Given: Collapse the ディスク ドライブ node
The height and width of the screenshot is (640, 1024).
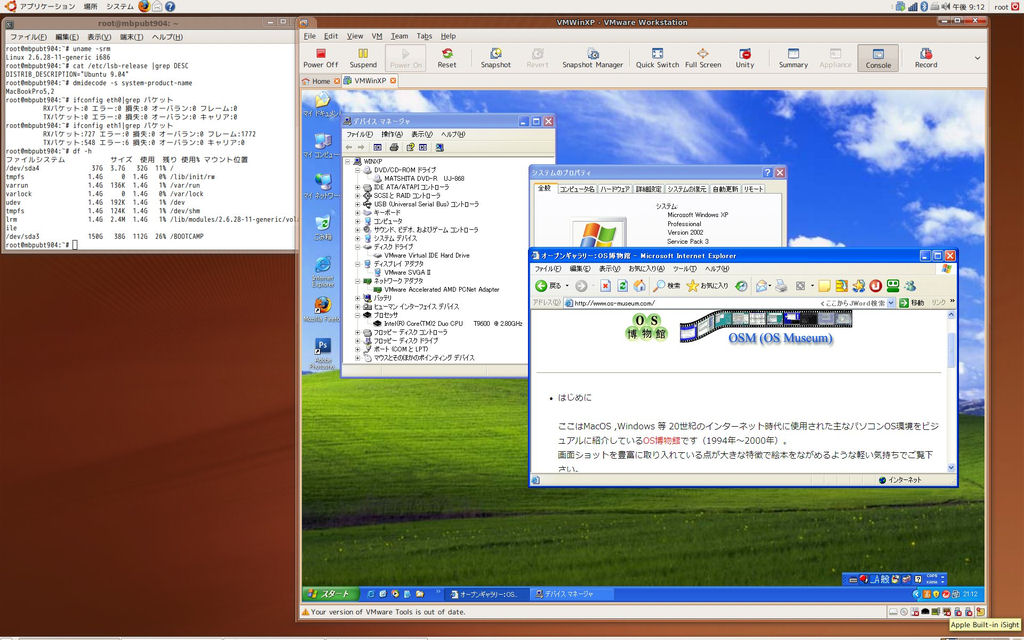Looking at the screenshot, I should (357, 247).
